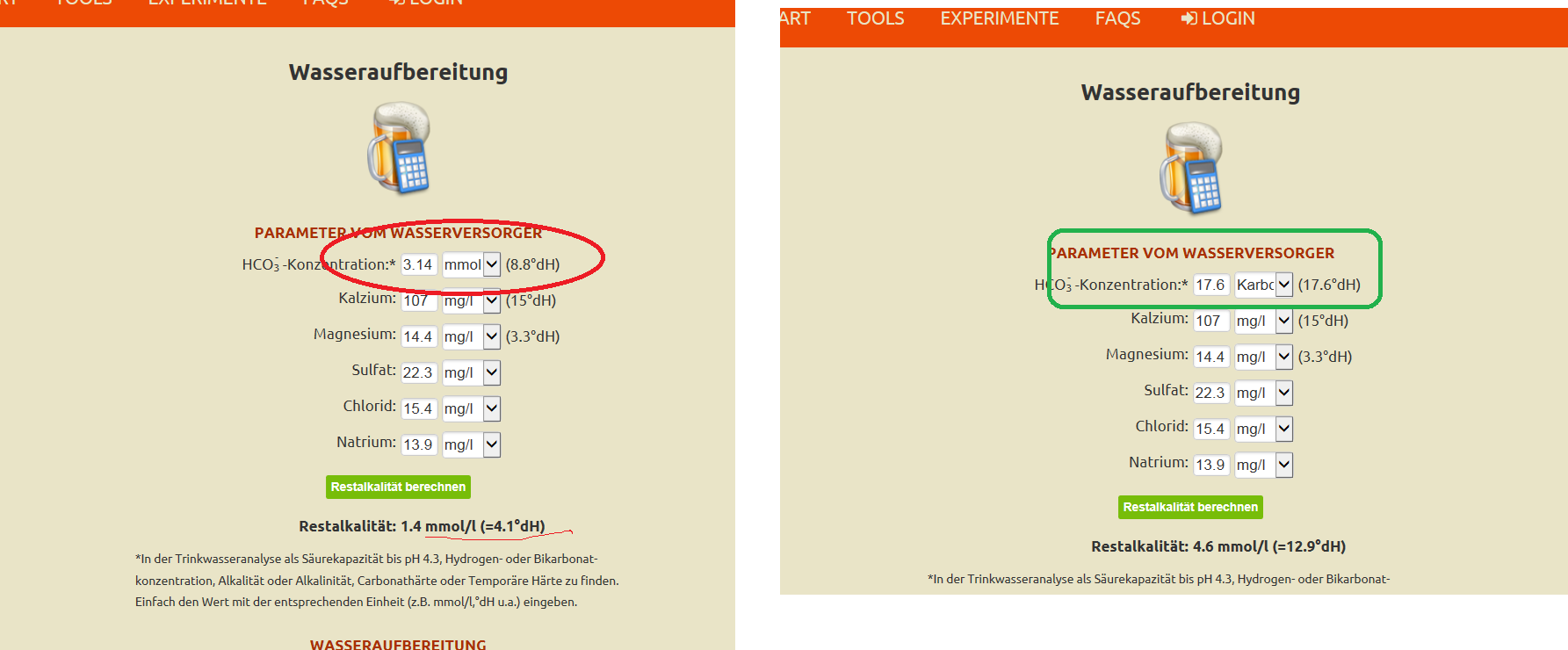This screenshot has width=1568, height=650.
Task: Open Natrium unit dropdown in right screenshot
Action: (x=1263, y=465)
